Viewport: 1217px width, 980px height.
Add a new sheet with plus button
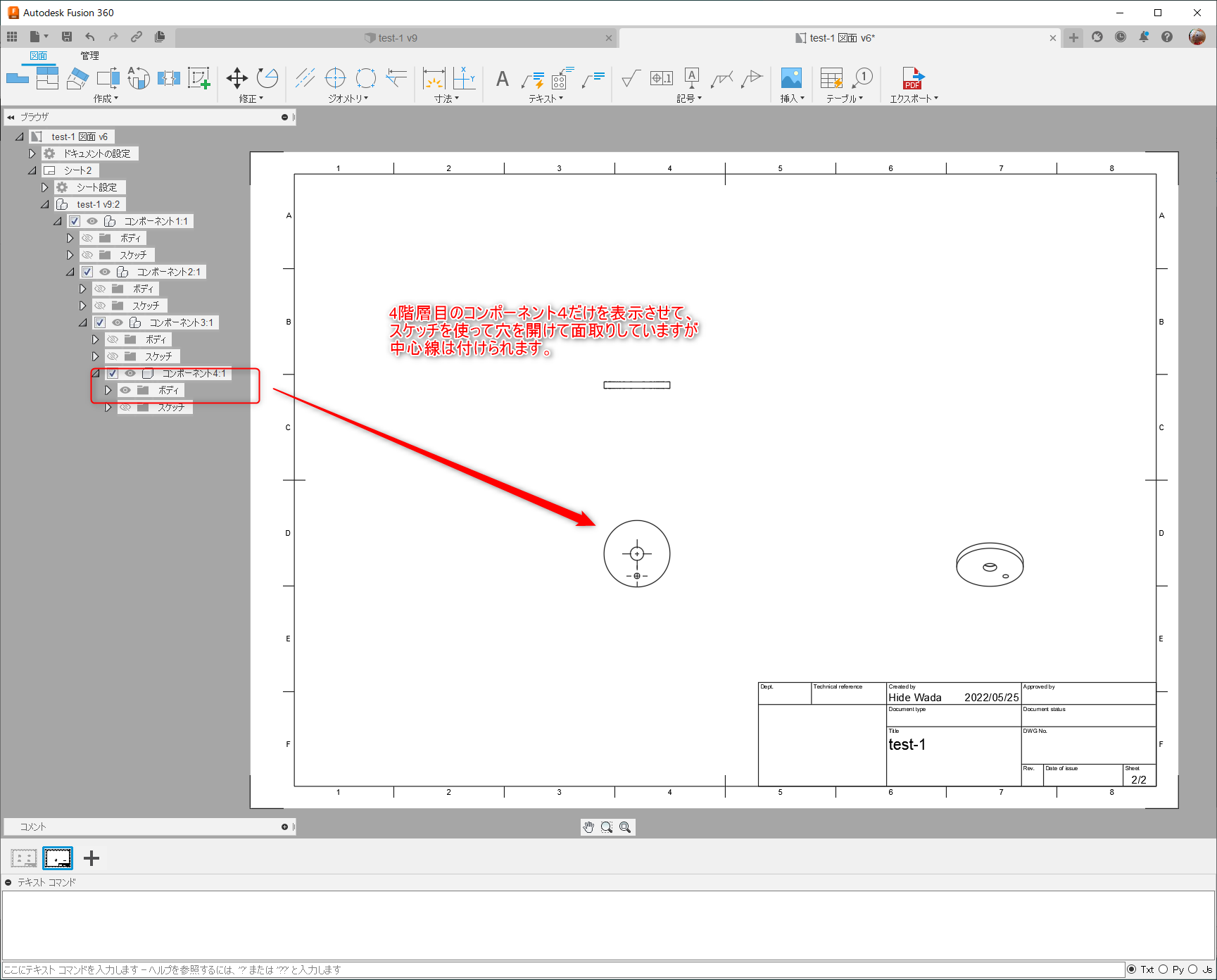(x=92, y=858)
